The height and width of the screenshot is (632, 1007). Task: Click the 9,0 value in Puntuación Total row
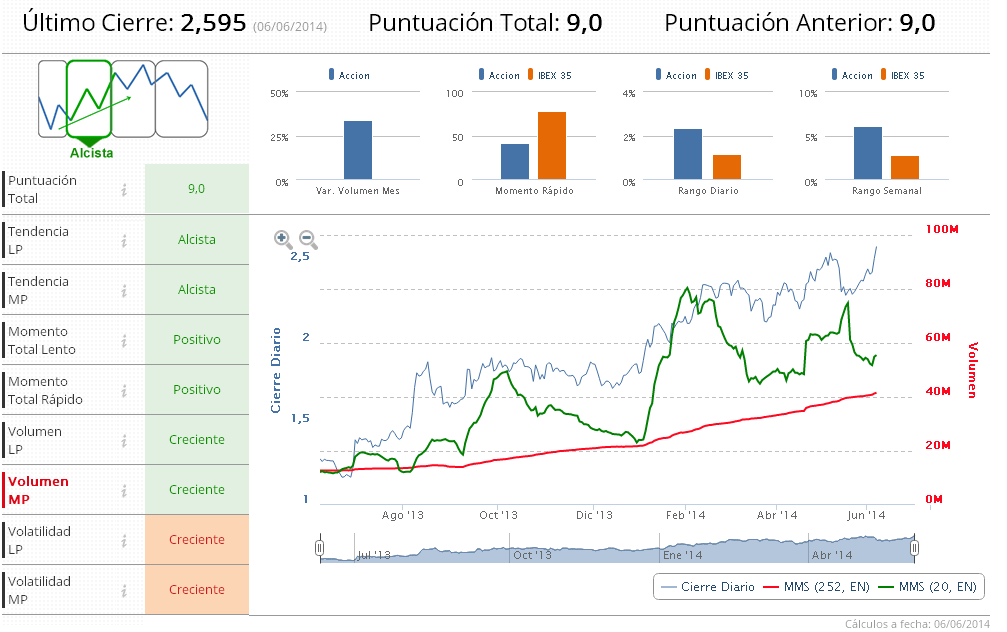[197, 189]
